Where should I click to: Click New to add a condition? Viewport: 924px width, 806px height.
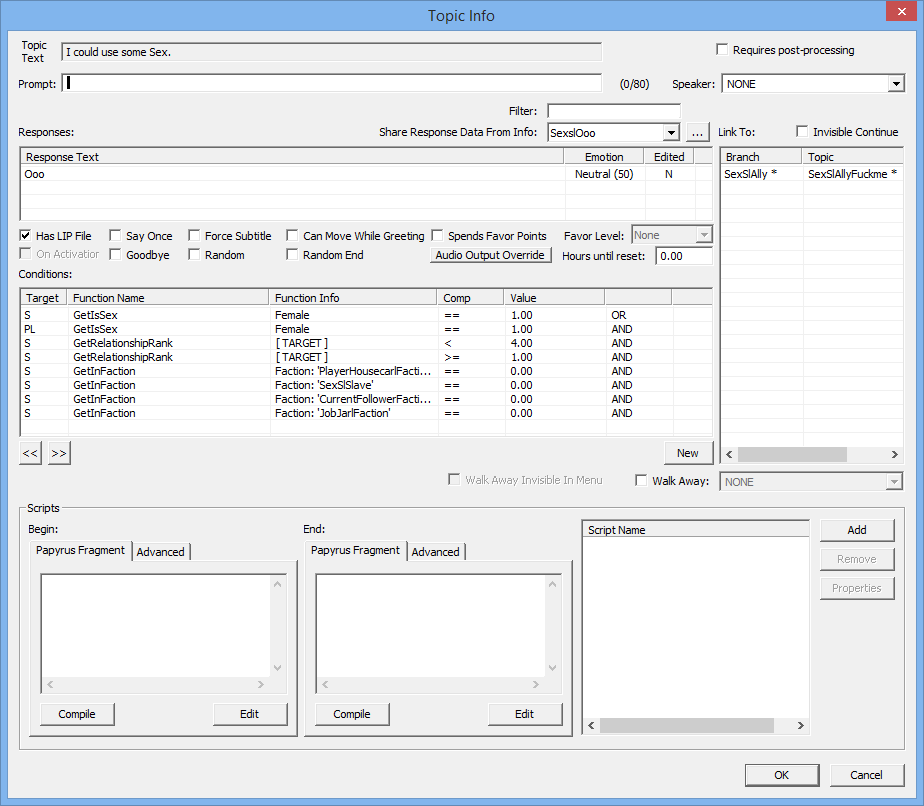tap(688, 453)
